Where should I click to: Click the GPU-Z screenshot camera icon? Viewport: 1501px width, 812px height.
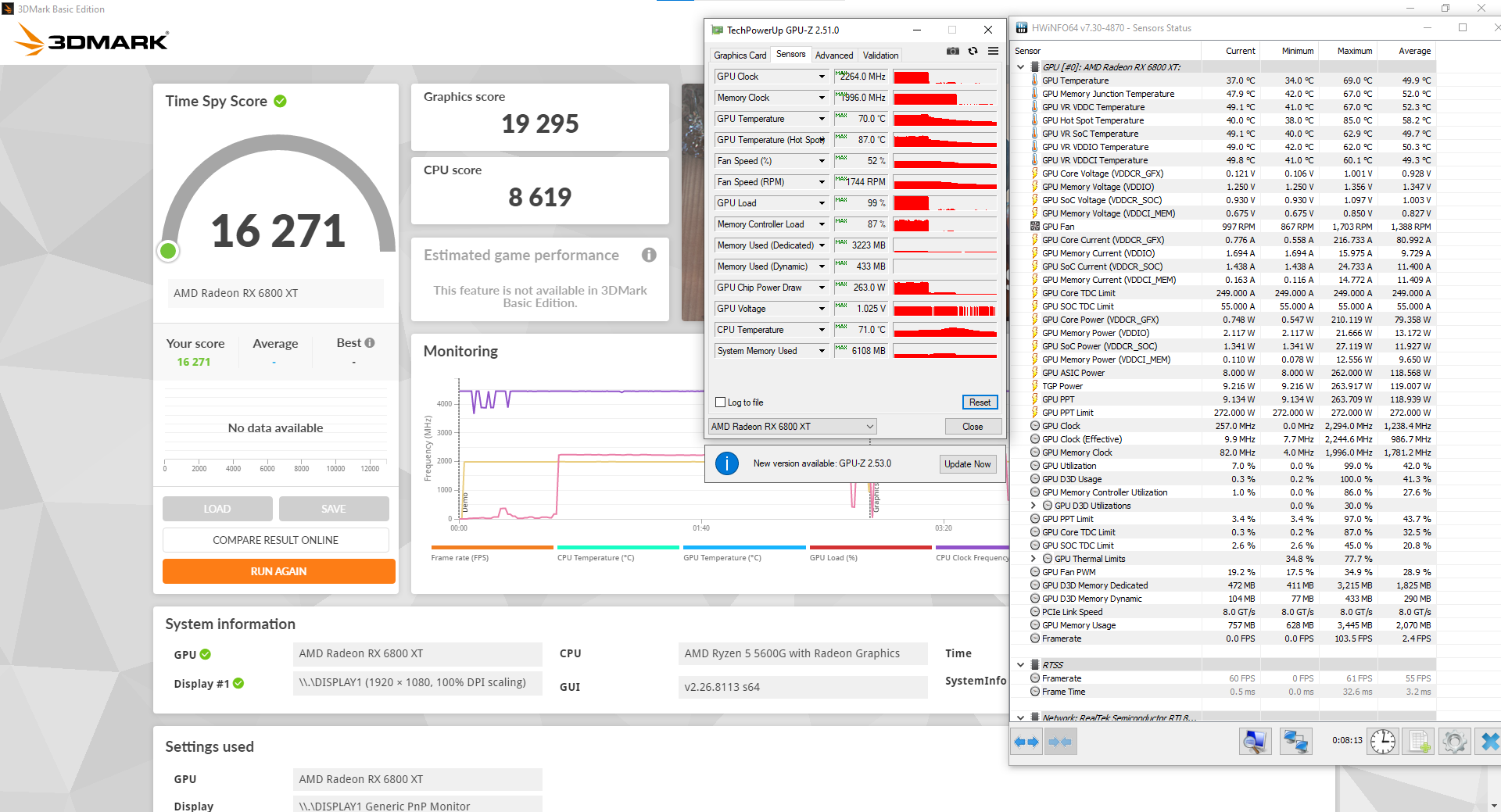tap(952, 52)
